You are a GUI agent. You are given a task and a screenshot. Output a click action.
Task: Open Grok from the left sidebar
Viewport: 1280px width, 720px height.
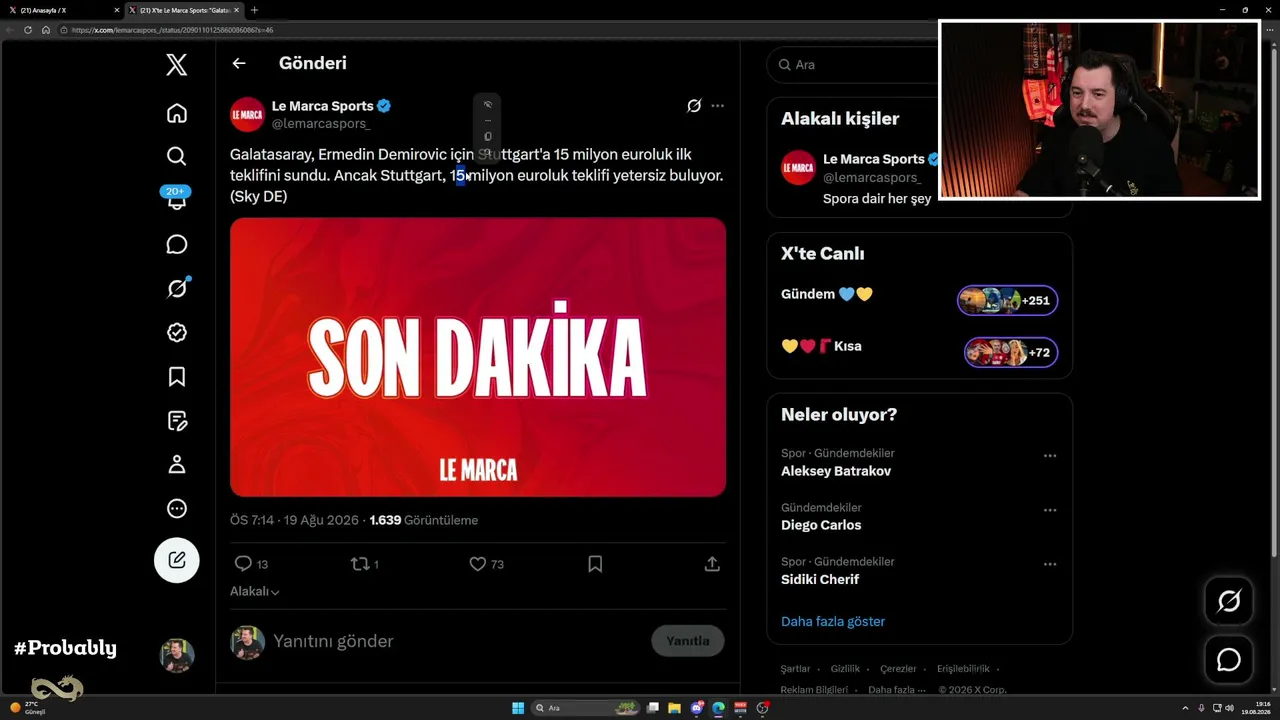[x=177, y=288]
